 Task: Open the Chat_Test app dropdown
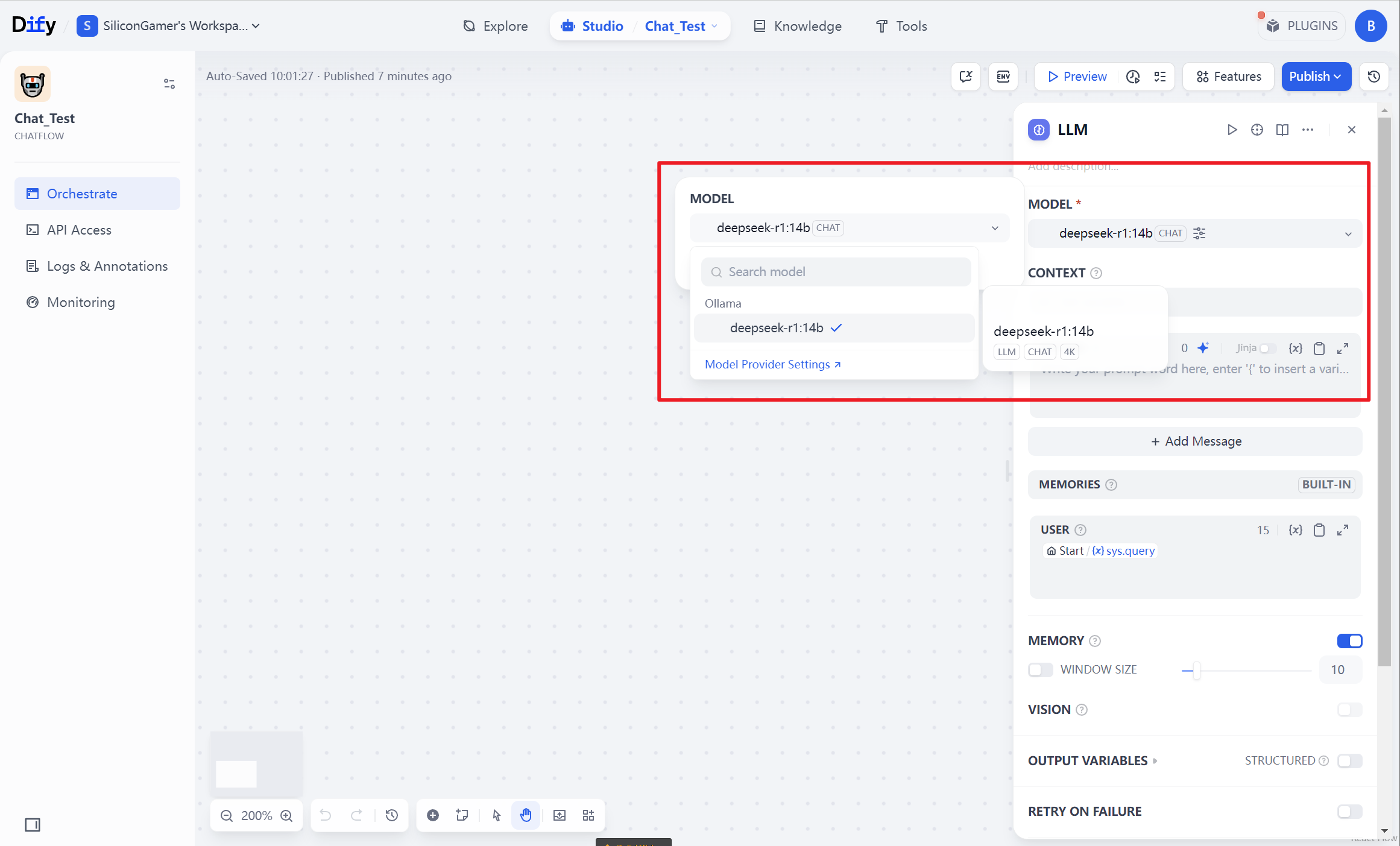[681, 26]
